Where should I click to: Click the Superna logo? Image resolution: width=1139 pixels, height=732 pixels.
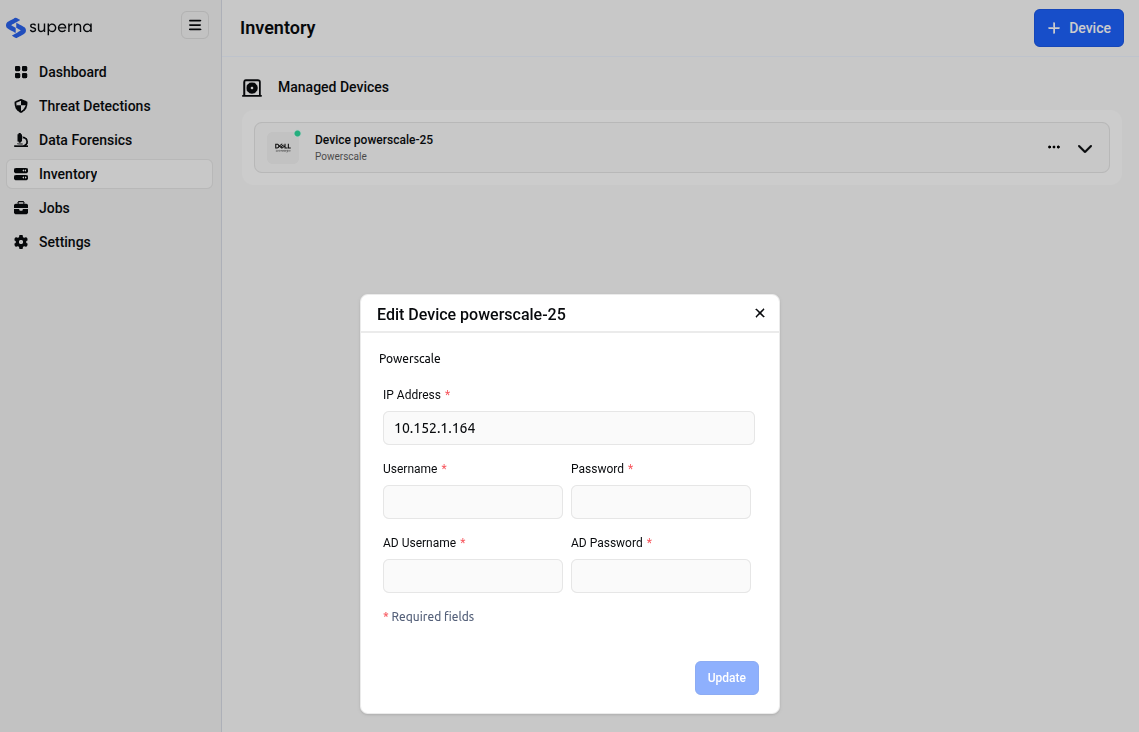point(49,27)
